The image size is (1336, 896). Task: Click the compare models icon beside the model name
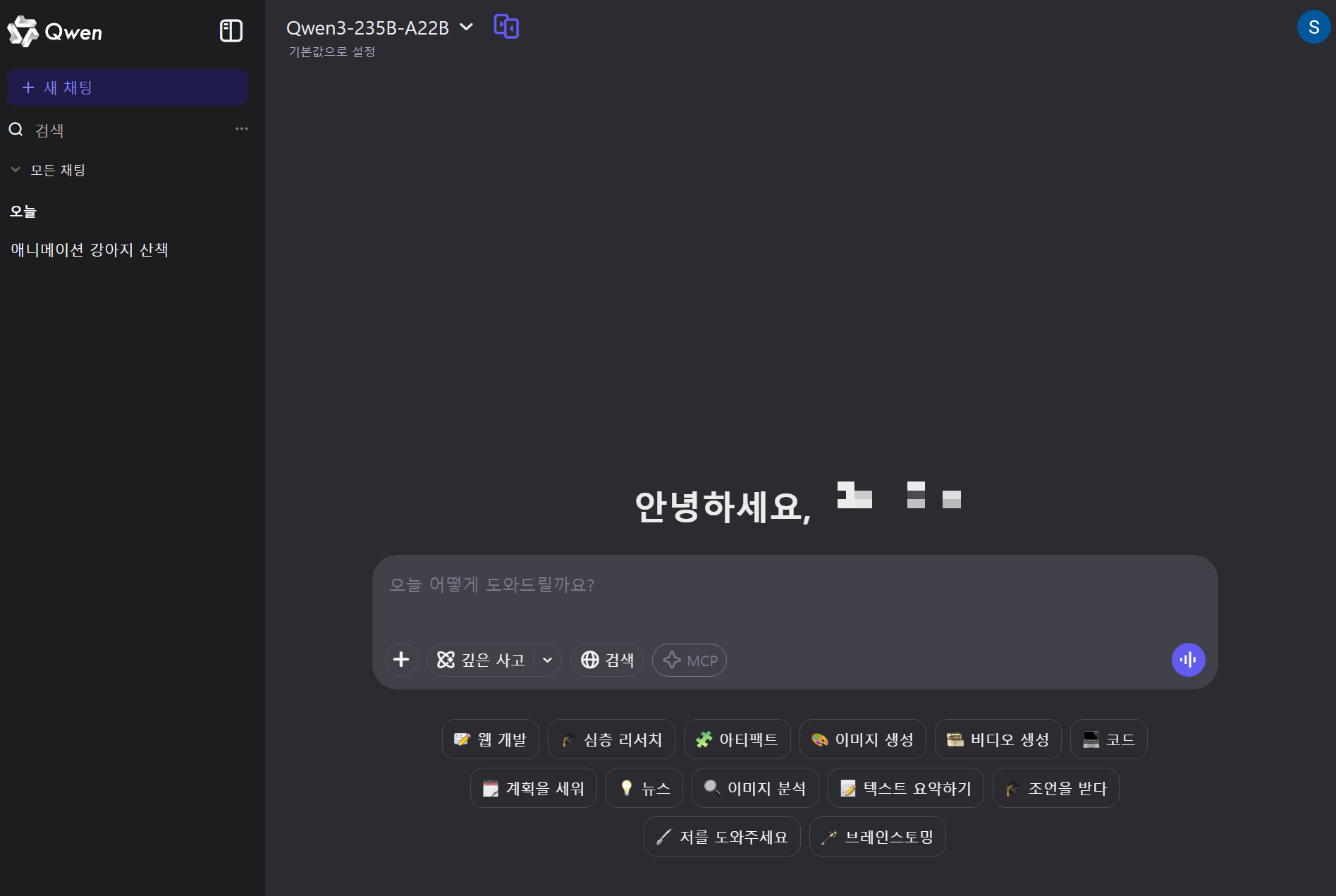[506, 27]
